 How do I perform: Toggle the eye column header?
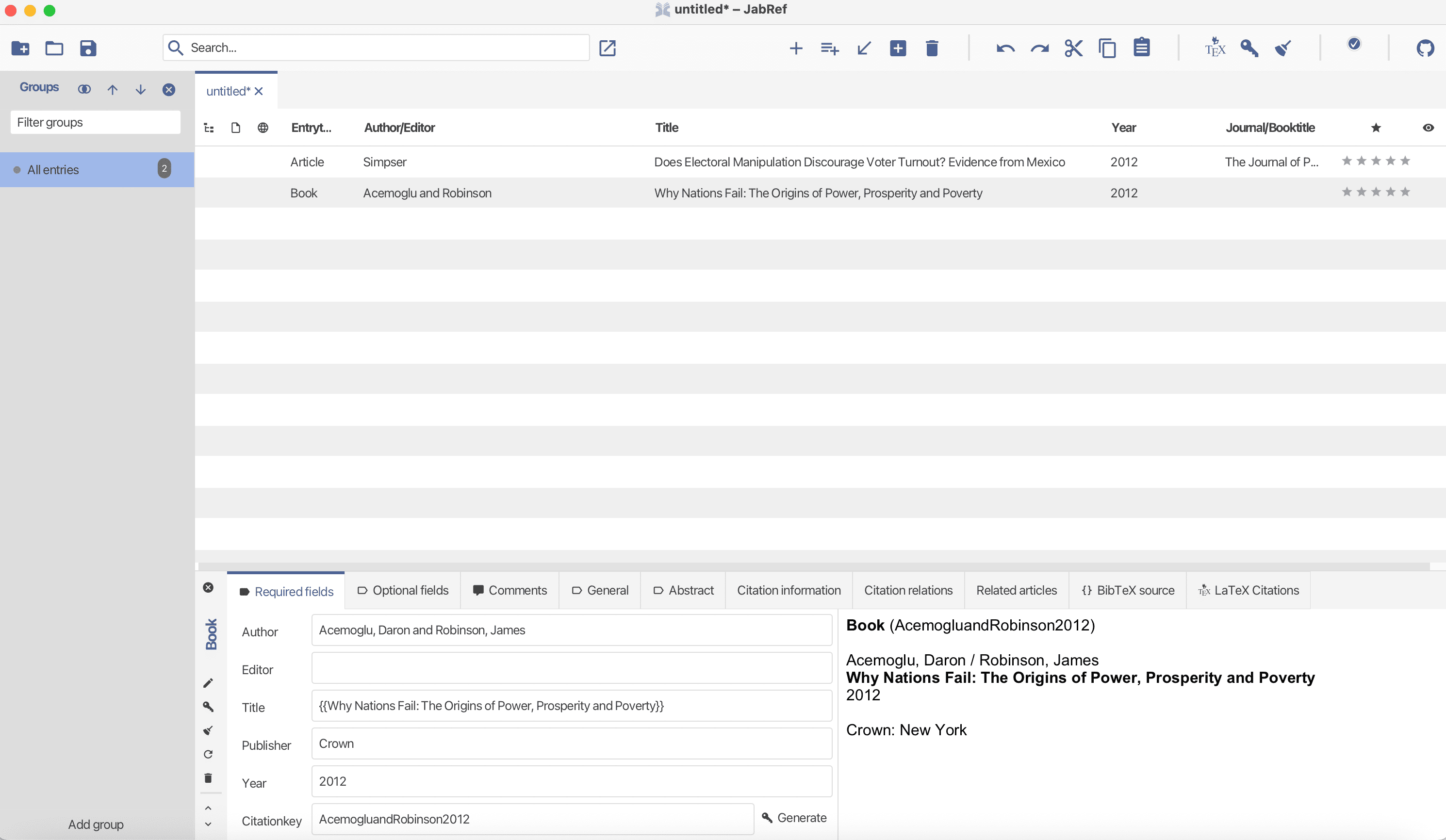(x=1428, y=128)
